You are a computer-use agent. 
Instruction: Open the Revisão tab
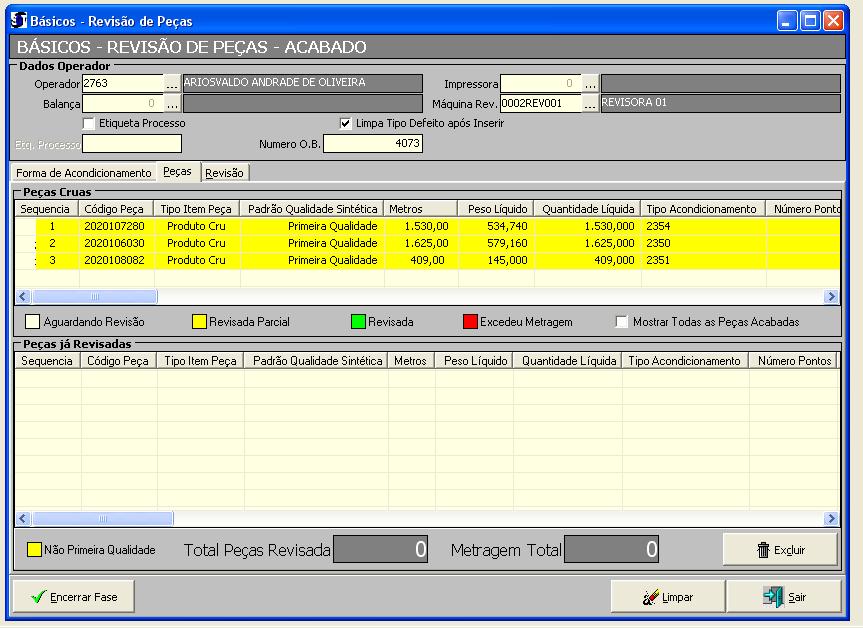pyautogui.click(x=224, y=173)
